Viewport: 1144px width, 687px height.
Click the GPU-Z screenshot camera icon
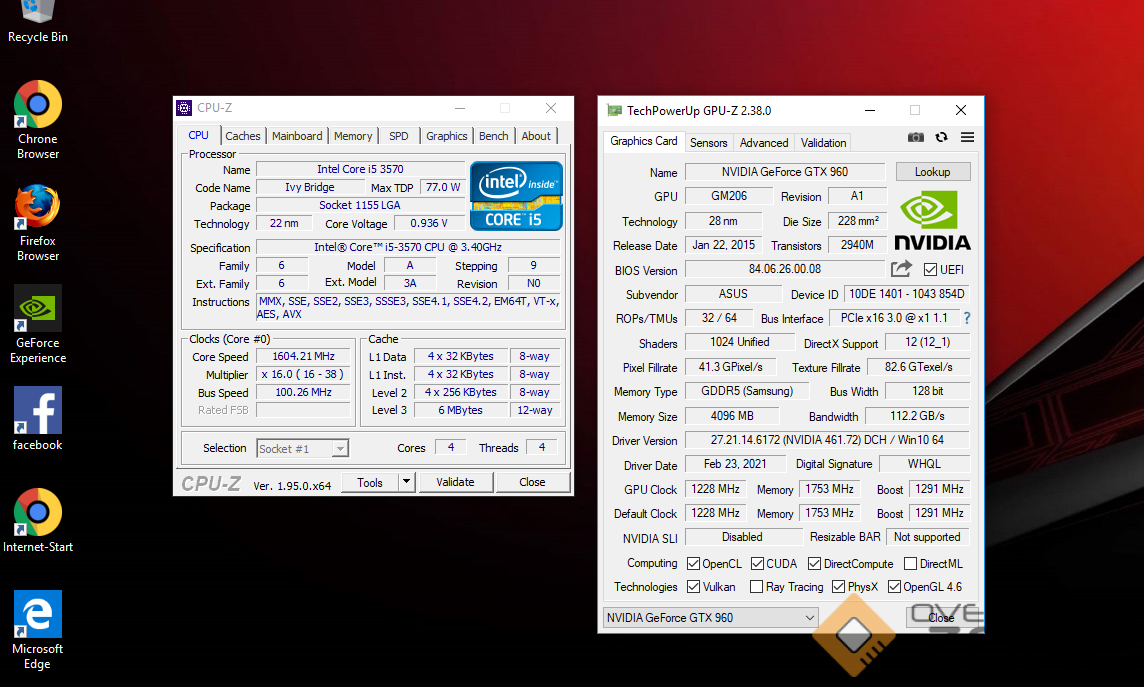(915, 137)
